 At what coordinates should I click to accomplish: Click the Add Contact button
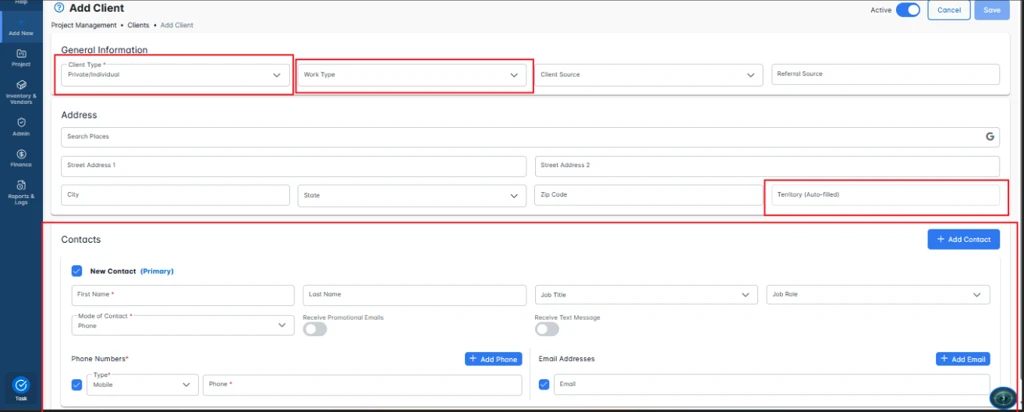coord(963,240)
